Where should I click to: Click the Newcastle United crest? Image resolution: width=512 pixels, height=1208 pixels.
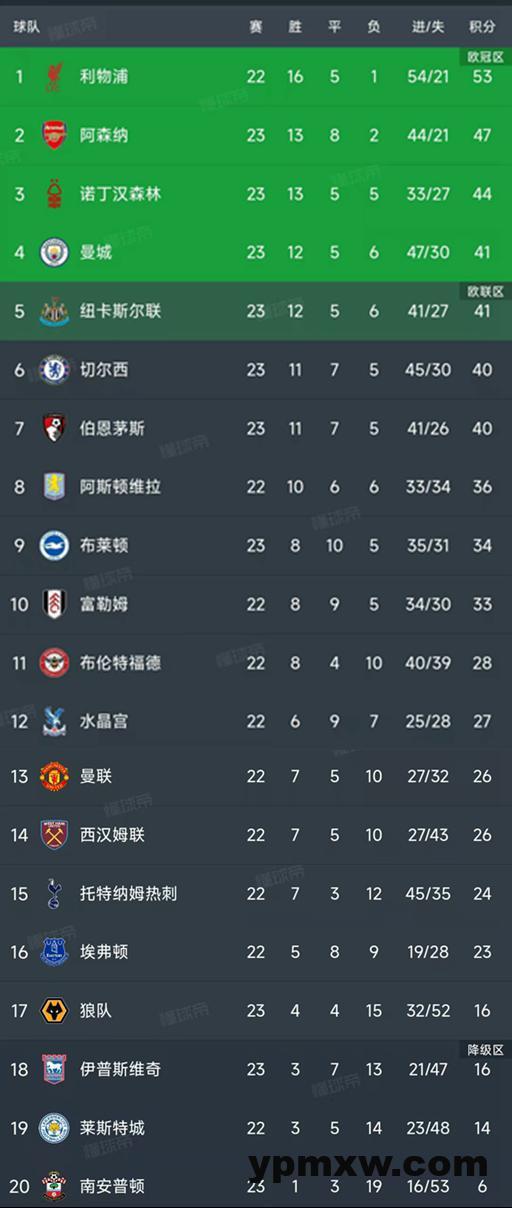[54, 311]
